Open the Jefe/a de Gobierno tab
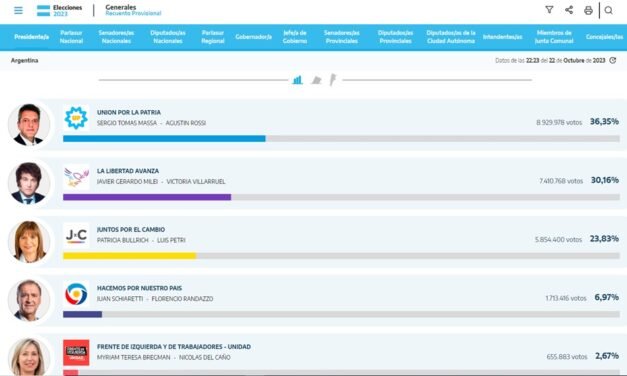Image resolution: width=627 pixels, height=376 pixels. click(x=295, y=37)
